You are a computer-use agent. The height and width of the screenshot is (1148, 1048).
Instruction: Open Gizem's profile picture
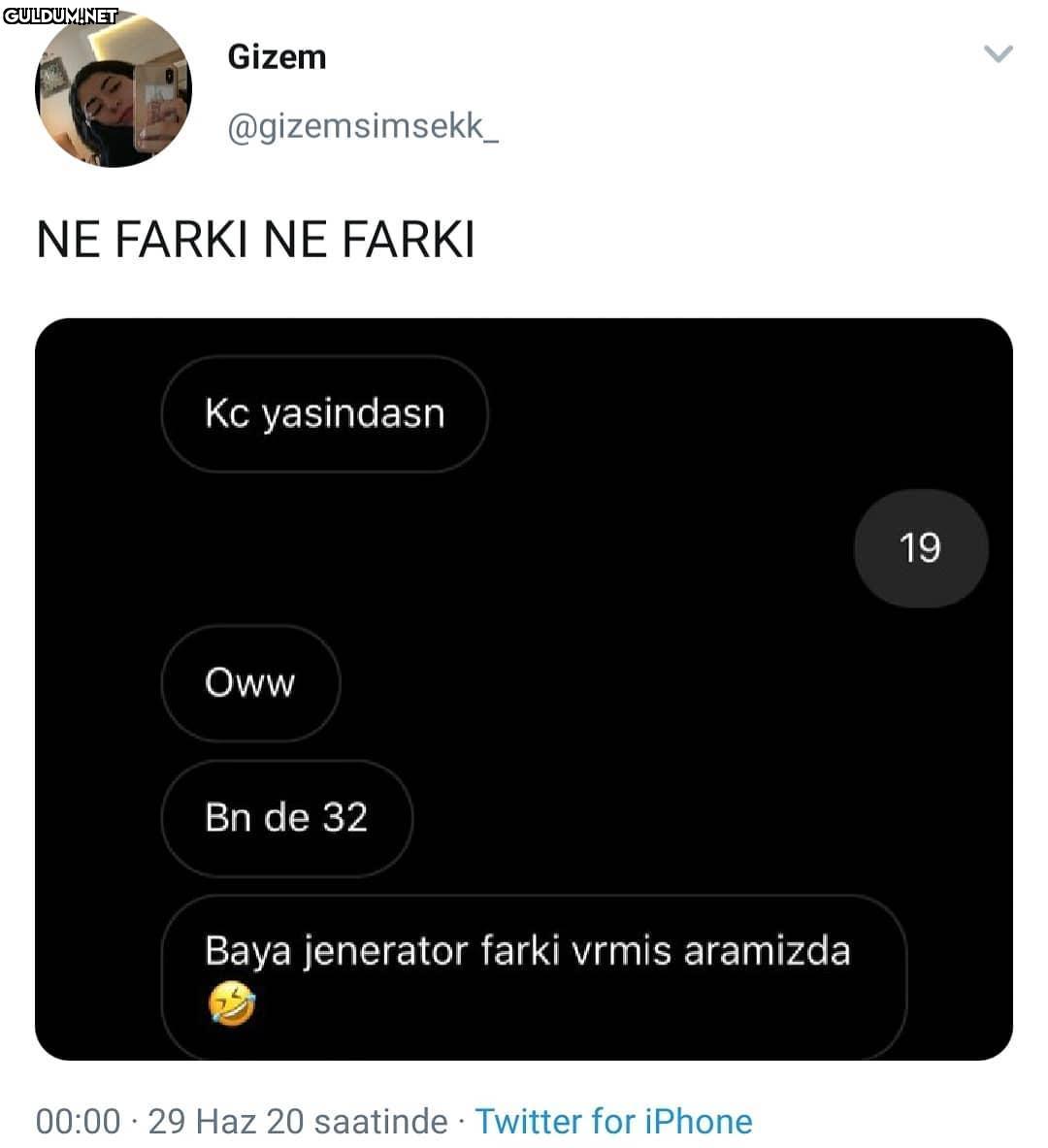114,90
